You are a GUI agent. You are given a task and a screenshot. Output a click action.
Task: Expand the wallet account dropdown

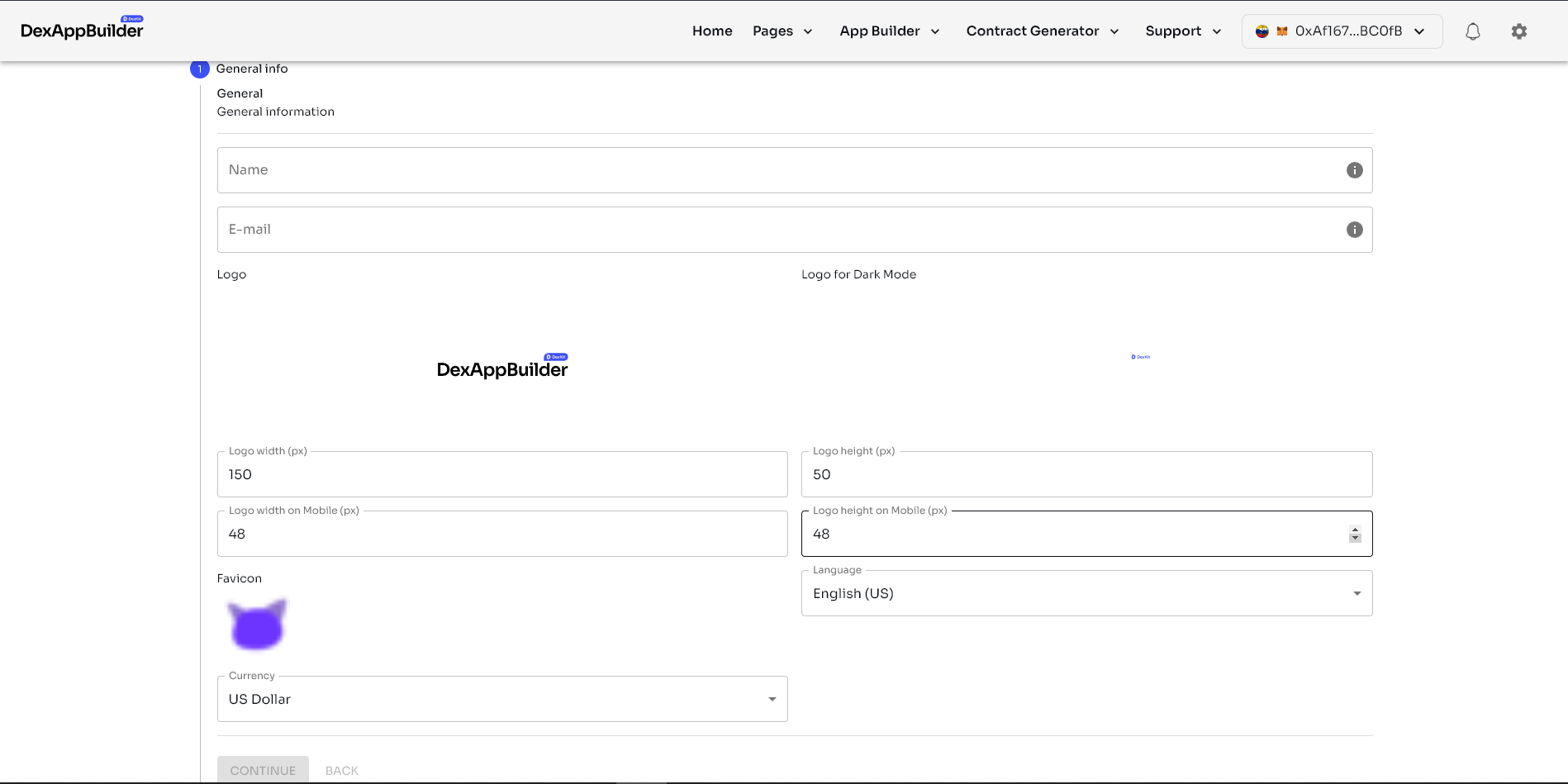(1342, 31)
